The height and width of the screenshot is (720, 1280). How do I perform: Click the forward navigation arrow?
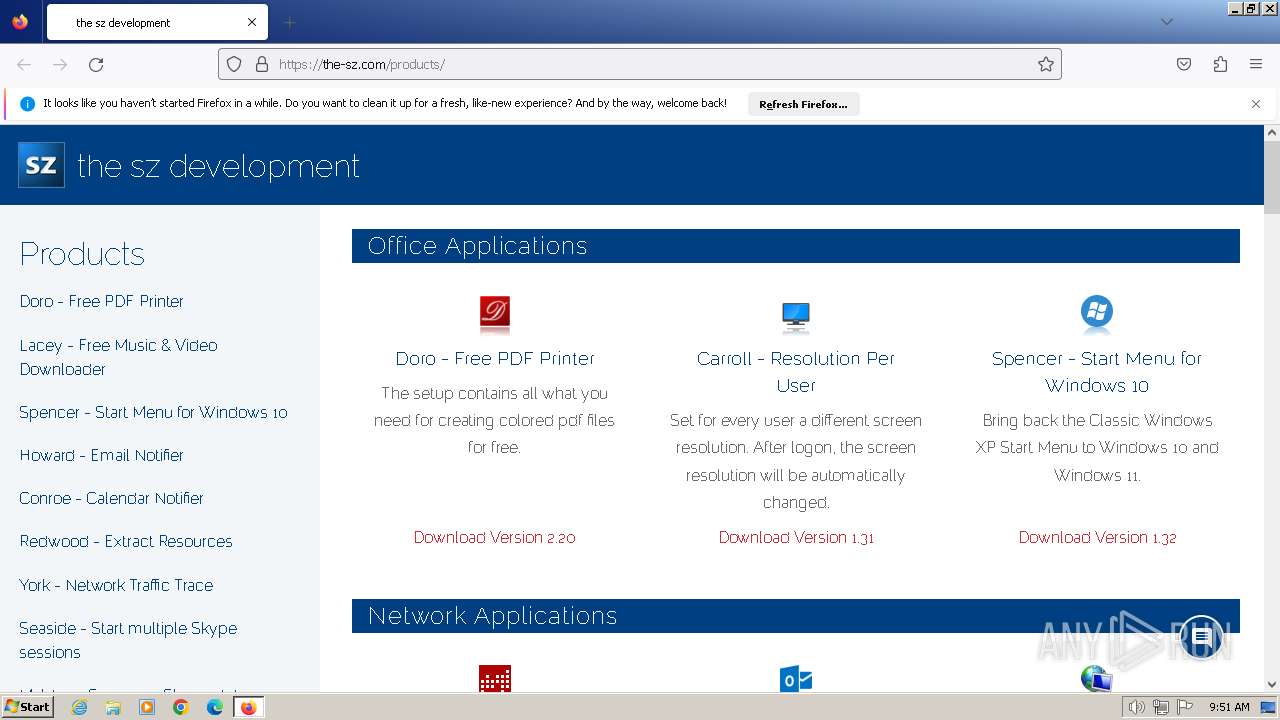(60, 64)
